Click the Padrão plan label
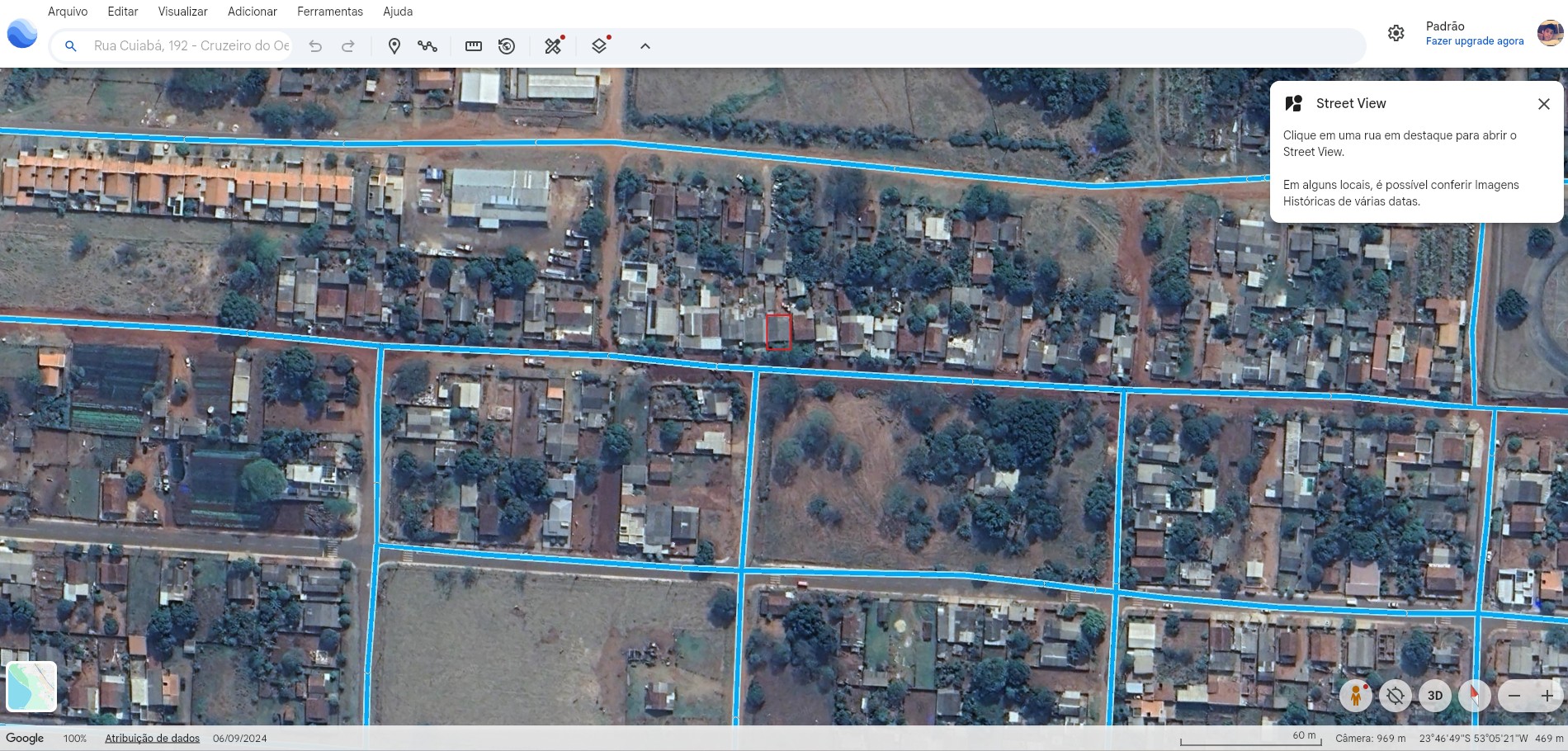The image size is (1568, 751). tap(1445, 26)
